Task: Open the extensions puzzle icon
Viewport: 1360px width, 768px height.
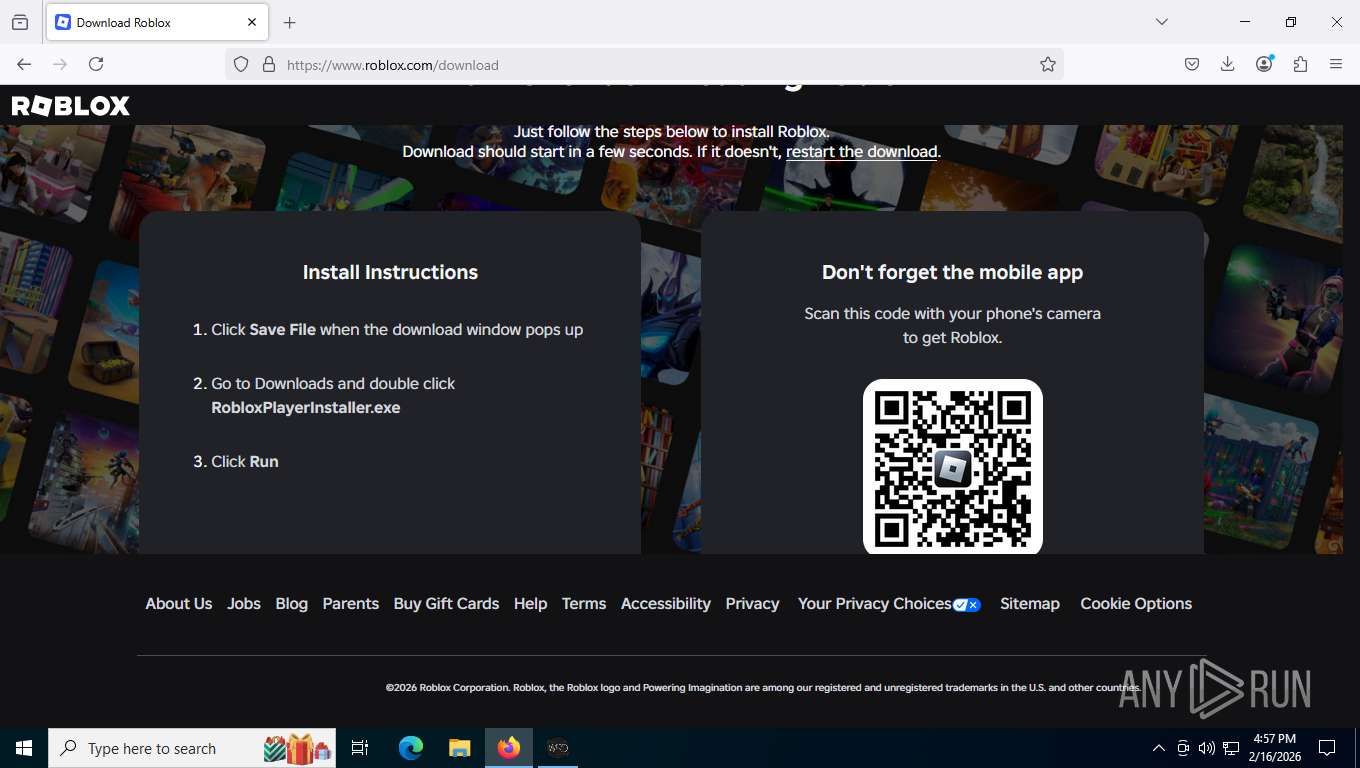Action: pyautogui.click(x=1300, y=64)
